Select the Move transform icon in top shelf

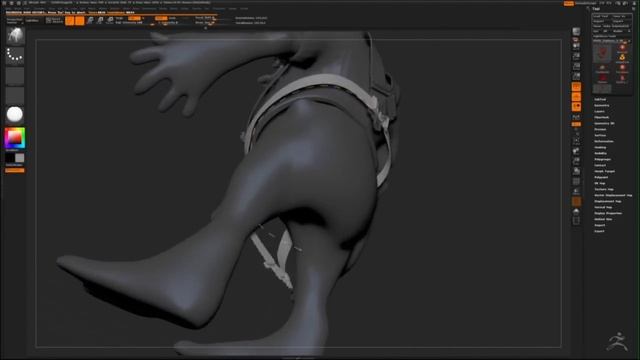(90, 20)
